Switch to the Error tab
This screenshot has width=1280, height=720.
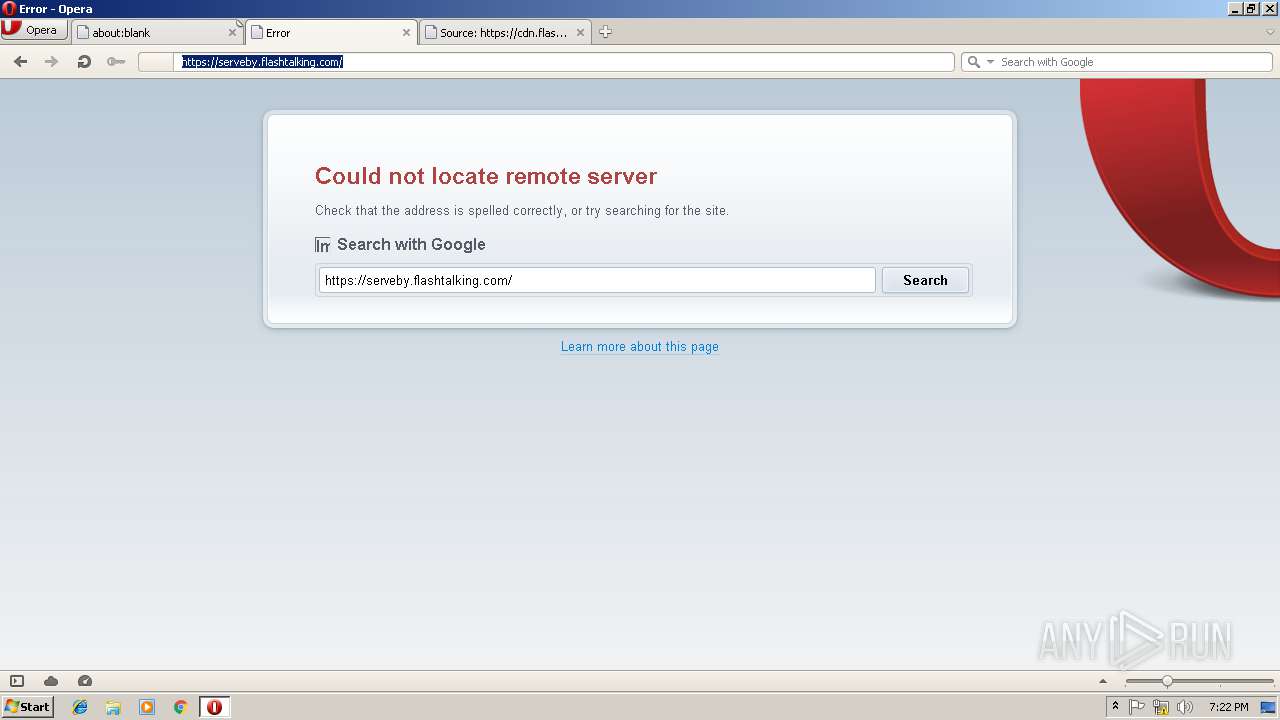tap(331, 32)
